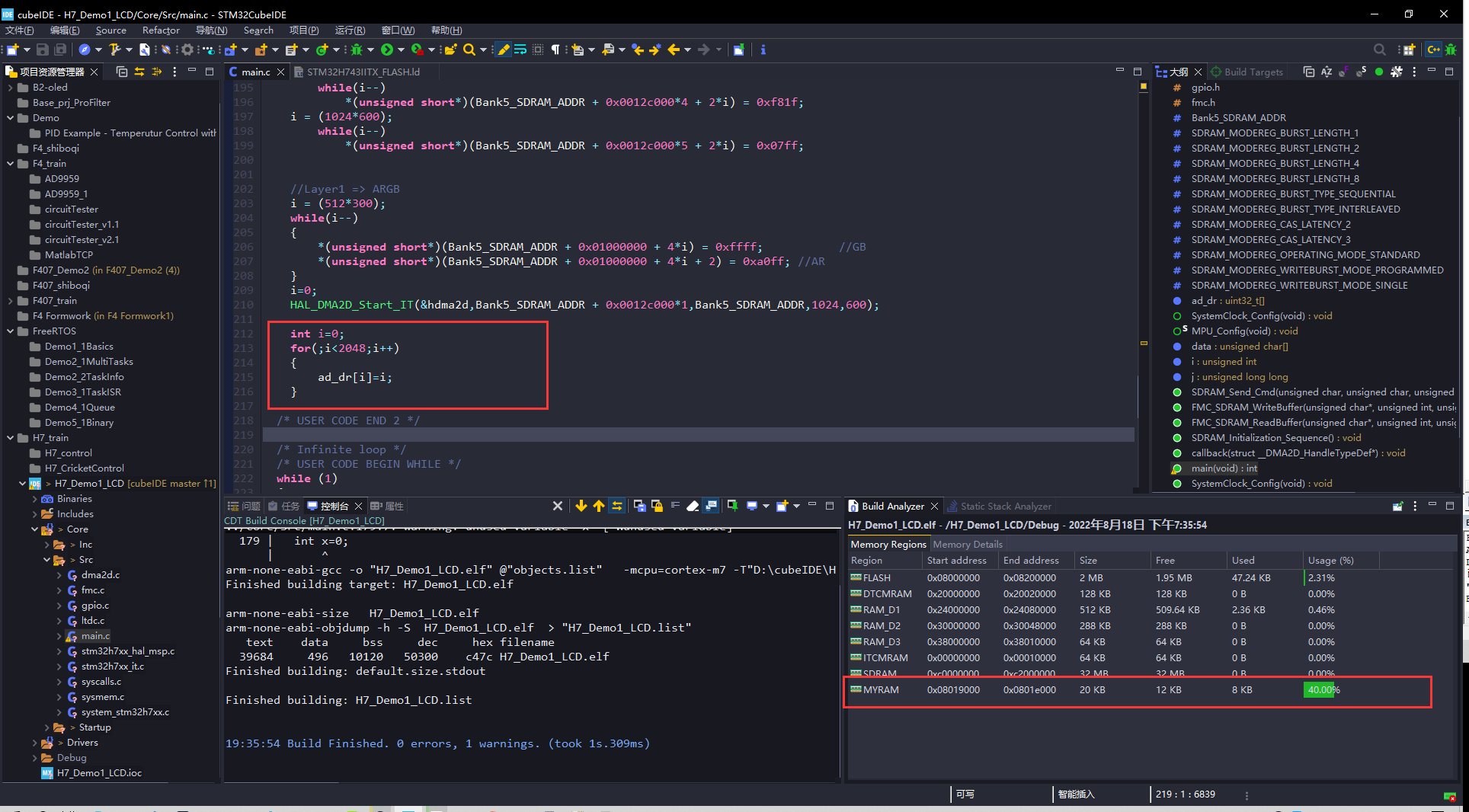The height and width of the screenshot is (812, 1469).
Task: Toggle hide static members in outline
Action: coord(1362,72)
